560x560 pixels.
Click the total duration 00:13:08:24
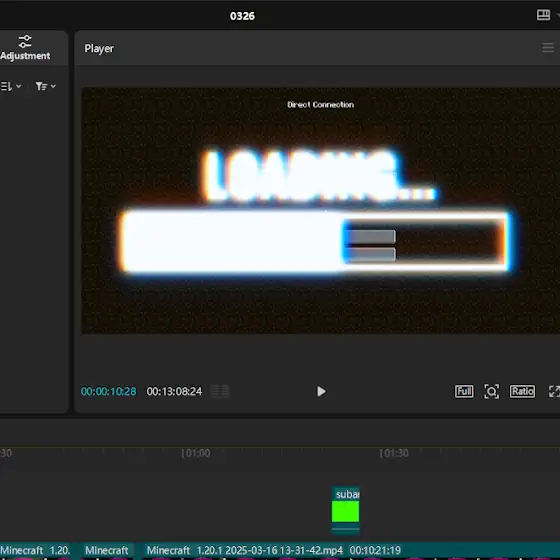click(174, 391)
